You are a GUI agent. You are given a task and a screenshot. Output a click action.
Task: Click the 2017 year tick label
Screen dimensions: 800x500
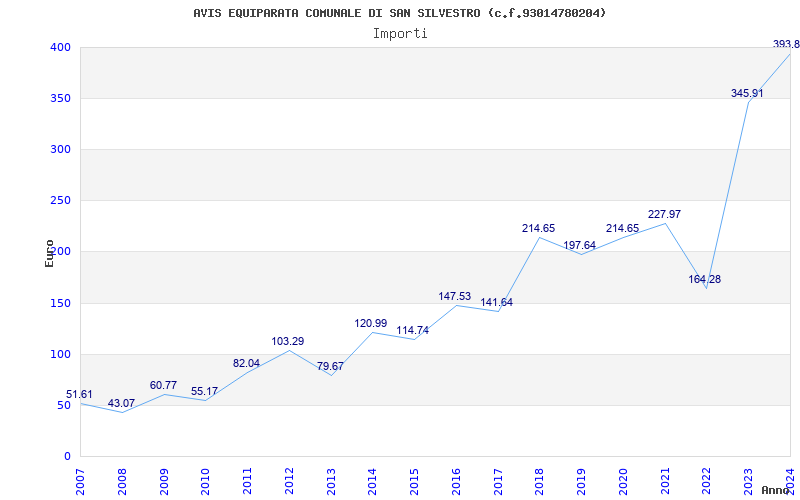pos(498,482)
